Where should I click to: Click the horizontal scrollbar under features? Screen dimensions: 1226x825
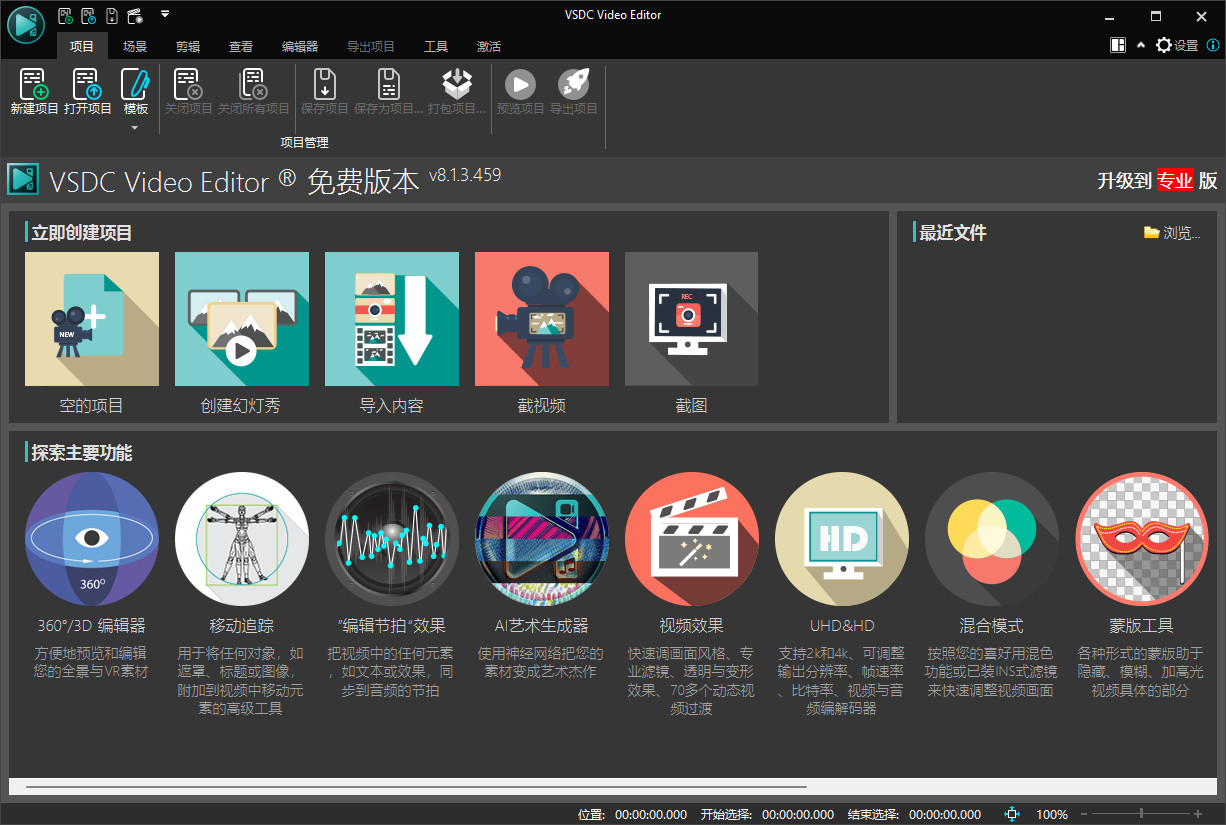(612, 788)
